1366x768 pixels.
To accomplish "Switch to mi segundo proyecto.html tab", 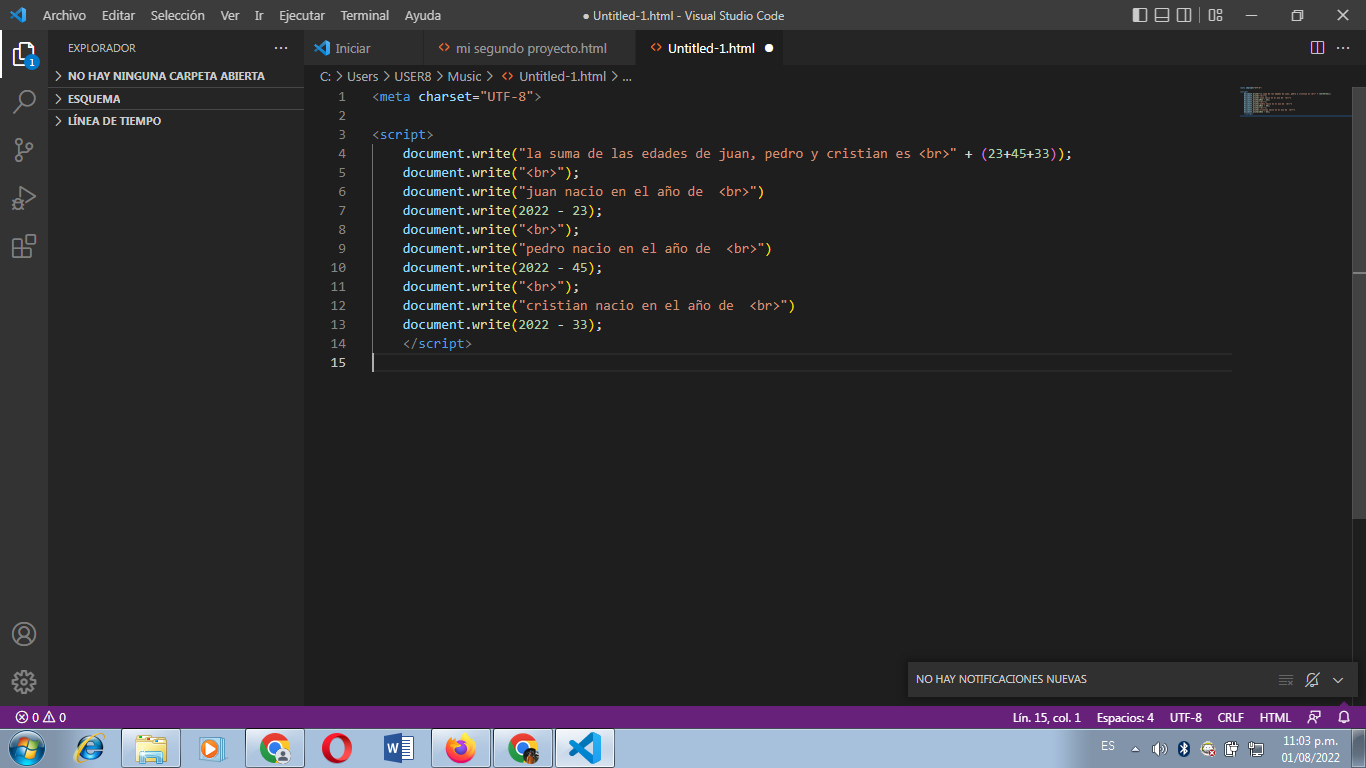I will [530, 48].
